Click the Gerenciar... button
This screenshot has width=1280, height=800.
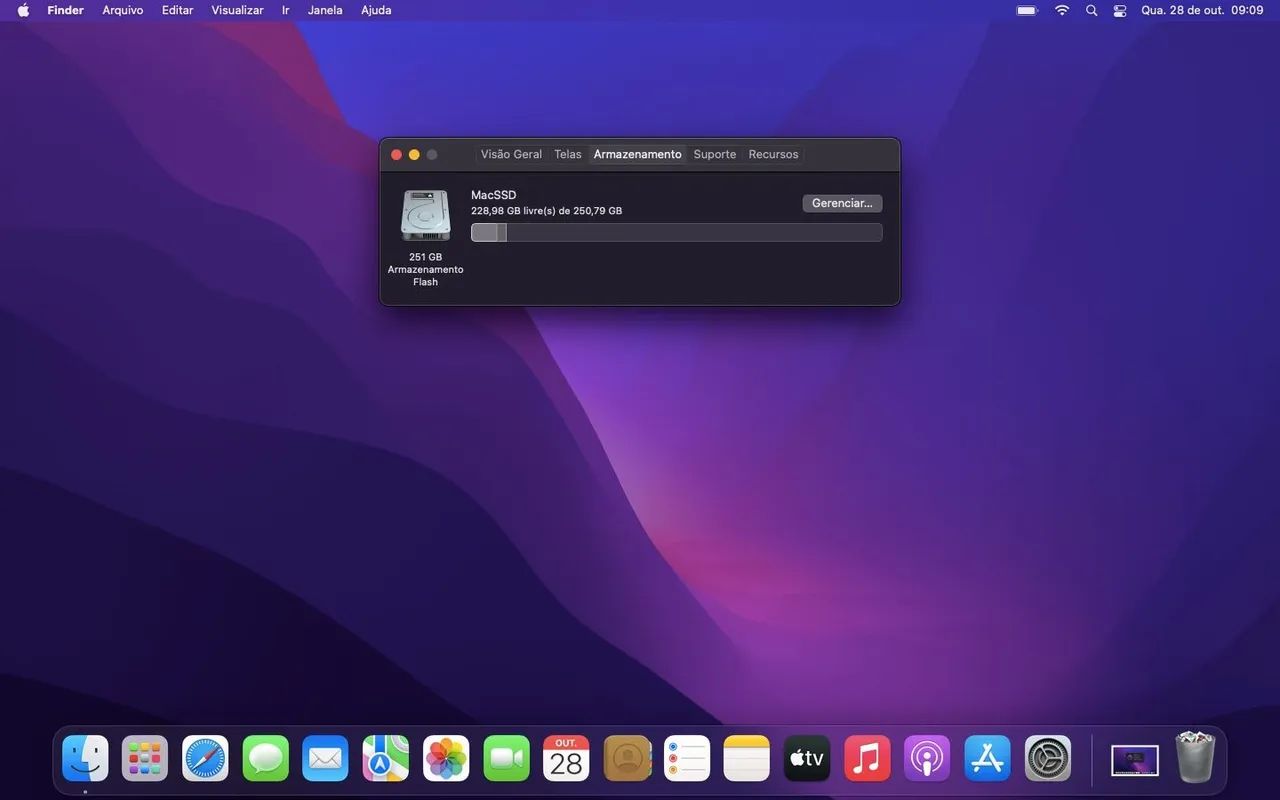(x=842, y=203)
